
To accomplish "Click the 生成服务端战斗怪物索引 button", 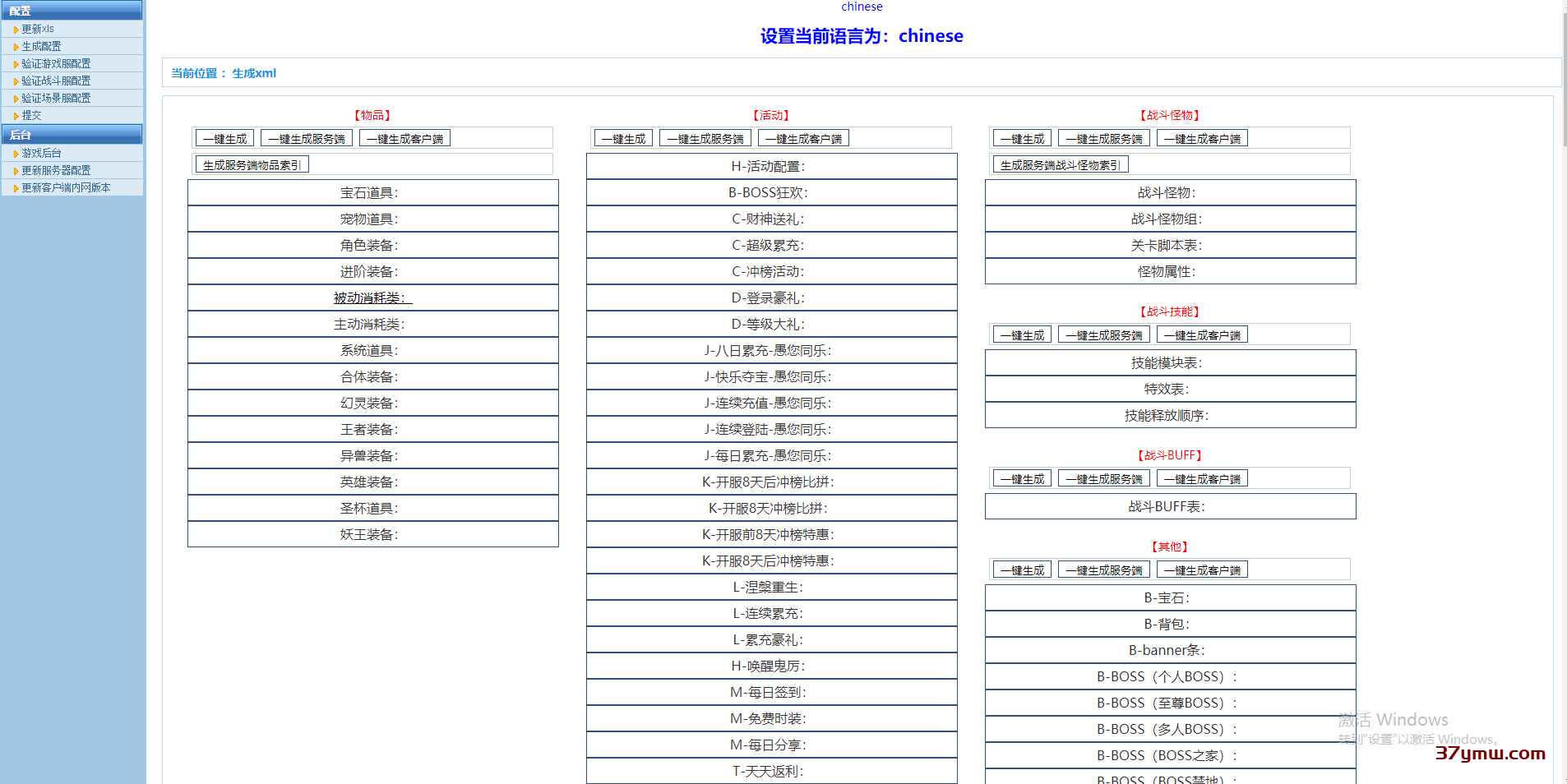I will (1060, 164).
